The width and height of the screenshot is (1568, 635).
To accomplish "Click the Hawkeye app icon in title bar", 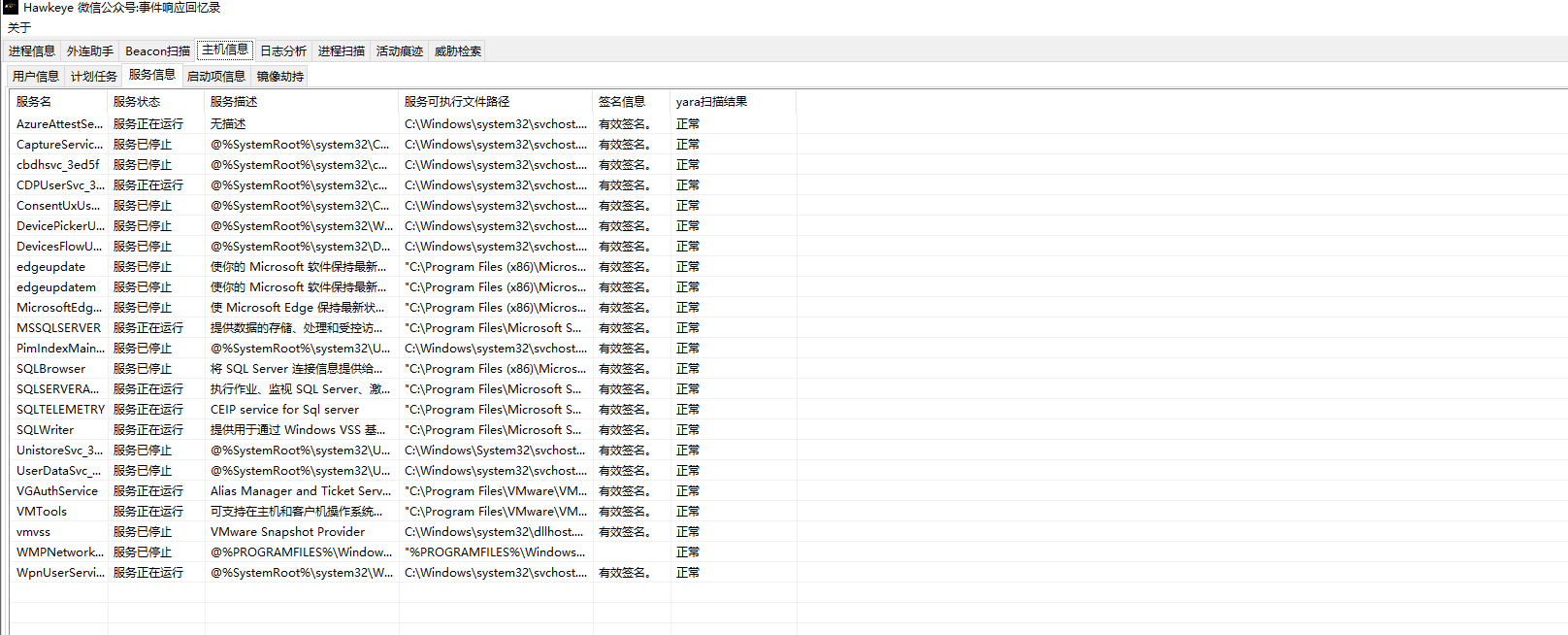I will point(11,7).
